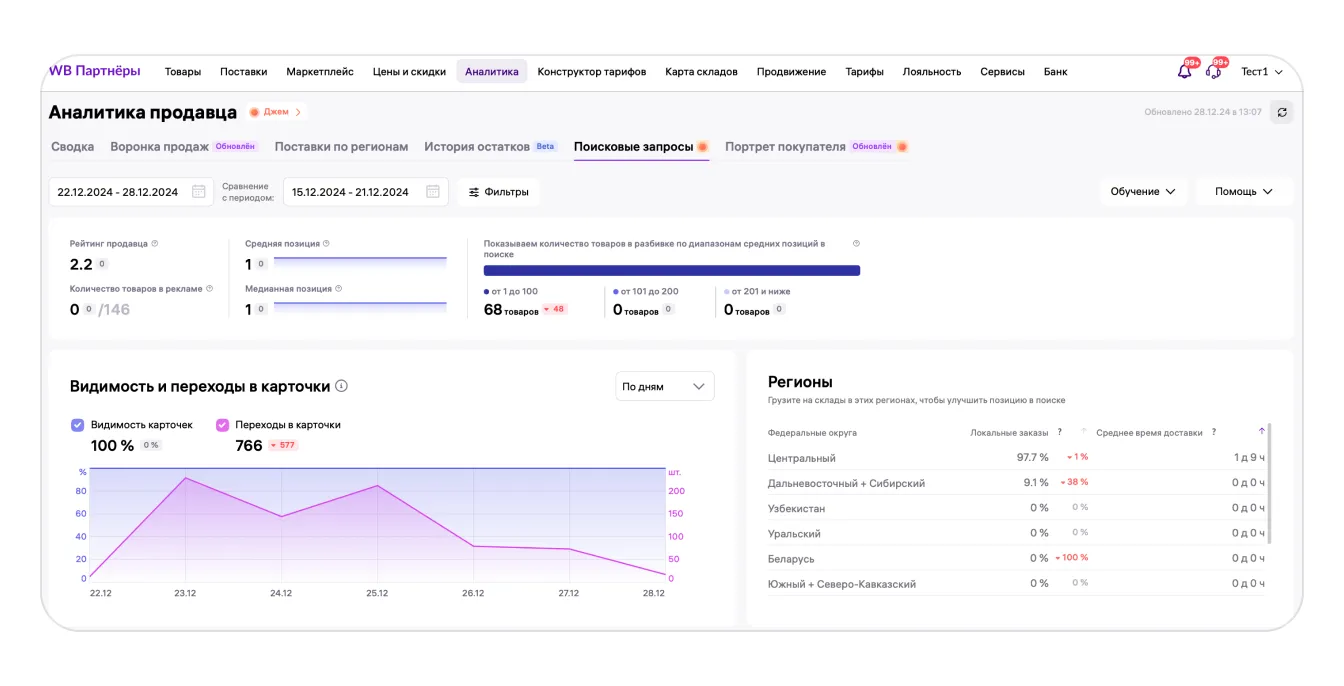Click sort arrow in delivery time column
Viewport: 1344px width, 686px height.
click(x=1261, y=432)
